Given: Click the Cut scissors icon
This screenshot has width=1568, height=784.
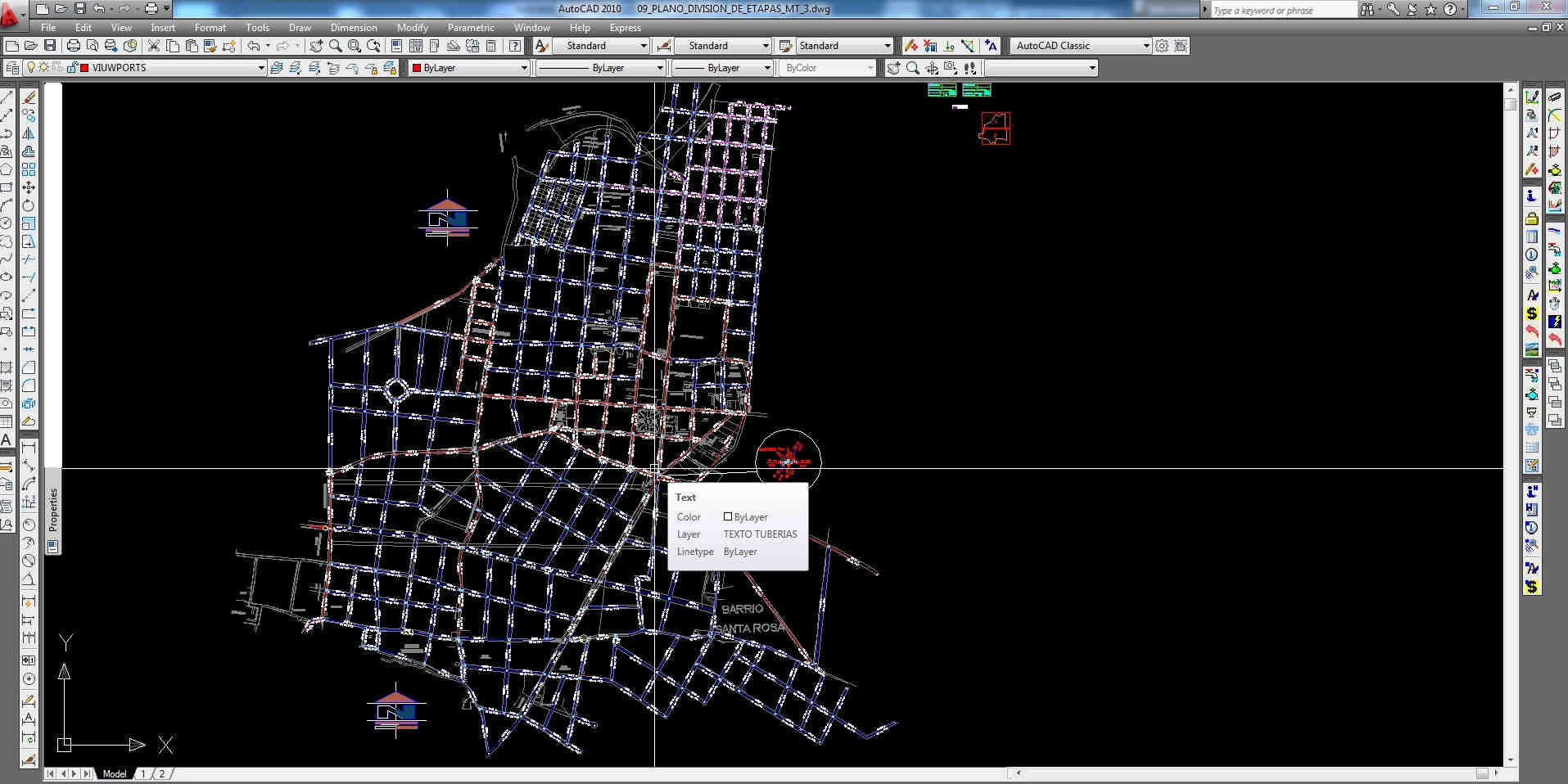Looking at the screenshot, I should (154, 46).
